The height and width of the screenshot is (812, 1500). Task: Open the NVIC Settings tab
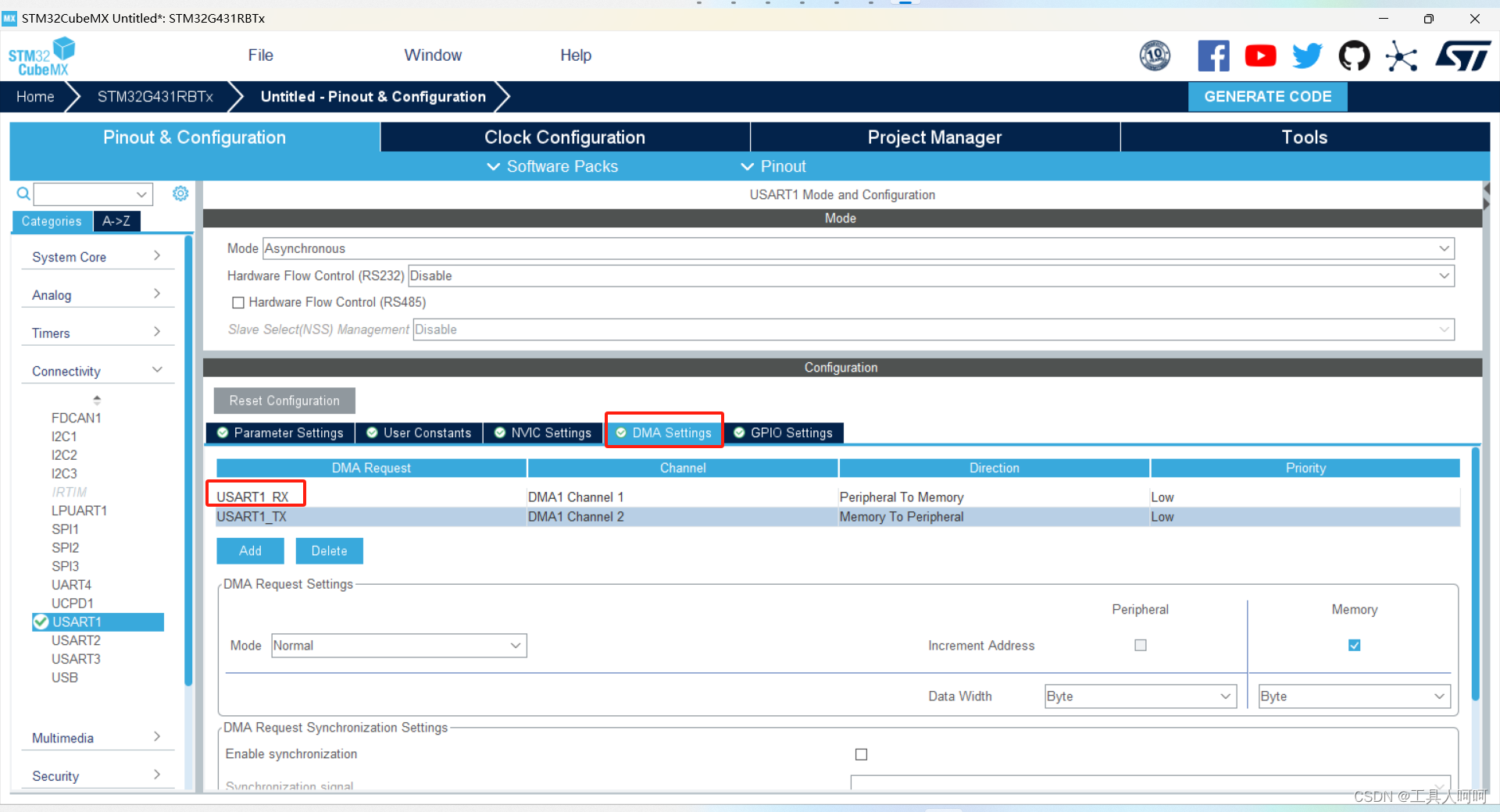543,433
